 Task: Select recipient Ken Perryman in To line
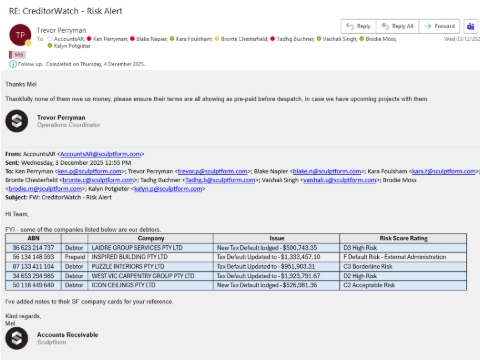pyautogui.click(x=110, y=39)
